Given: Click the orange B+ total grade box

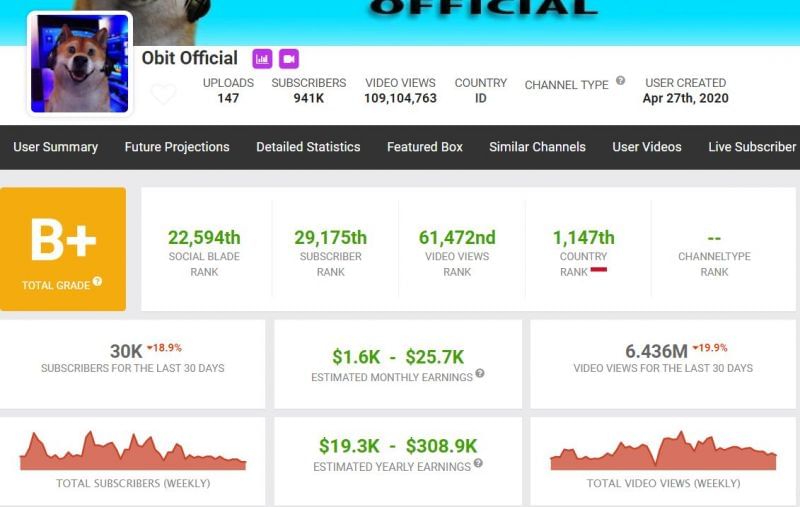Looking at the screenshot, I should pyautogui.click(x=63, y=248).
